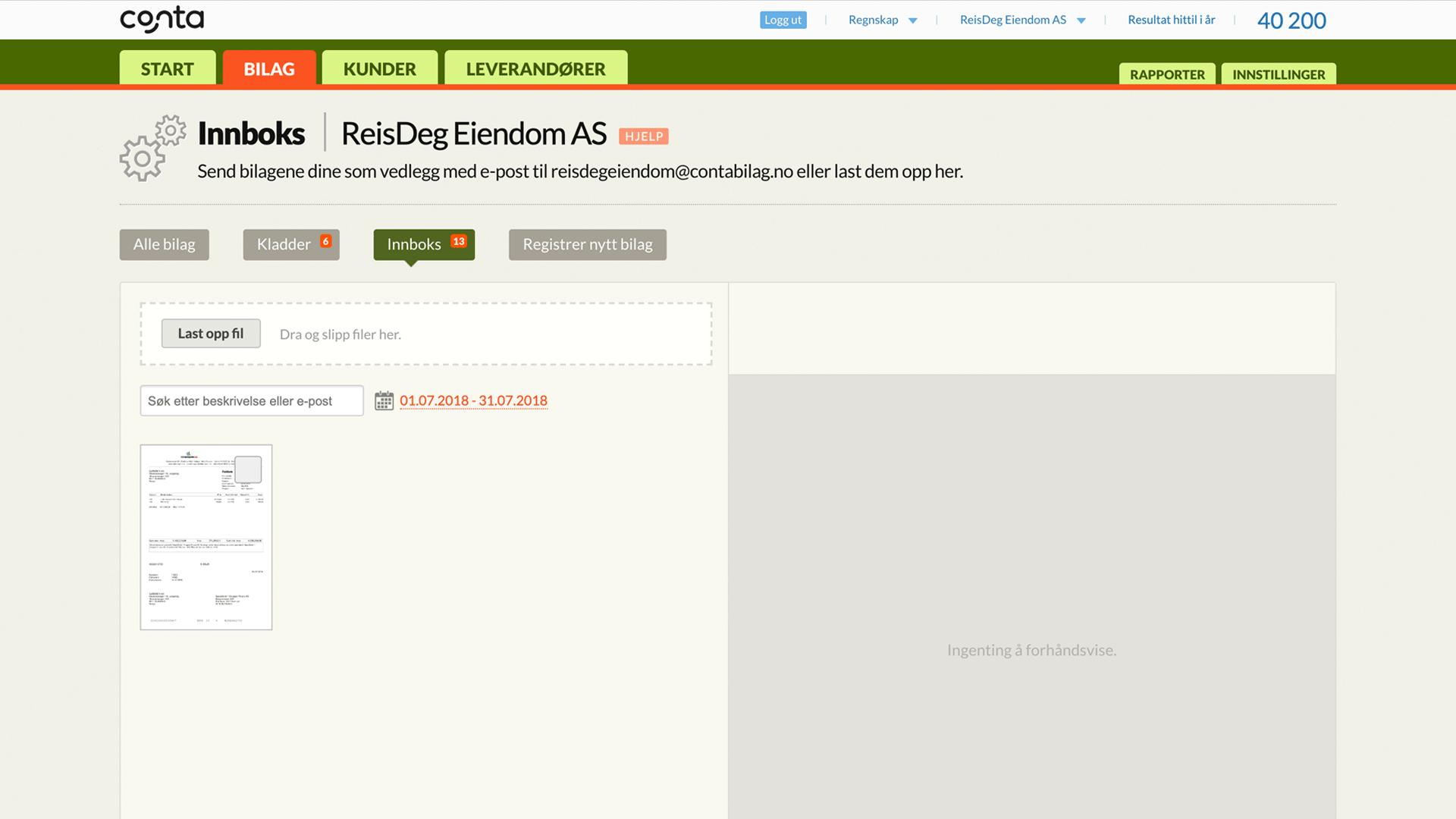Click the Conta logo

coord(162,20)
